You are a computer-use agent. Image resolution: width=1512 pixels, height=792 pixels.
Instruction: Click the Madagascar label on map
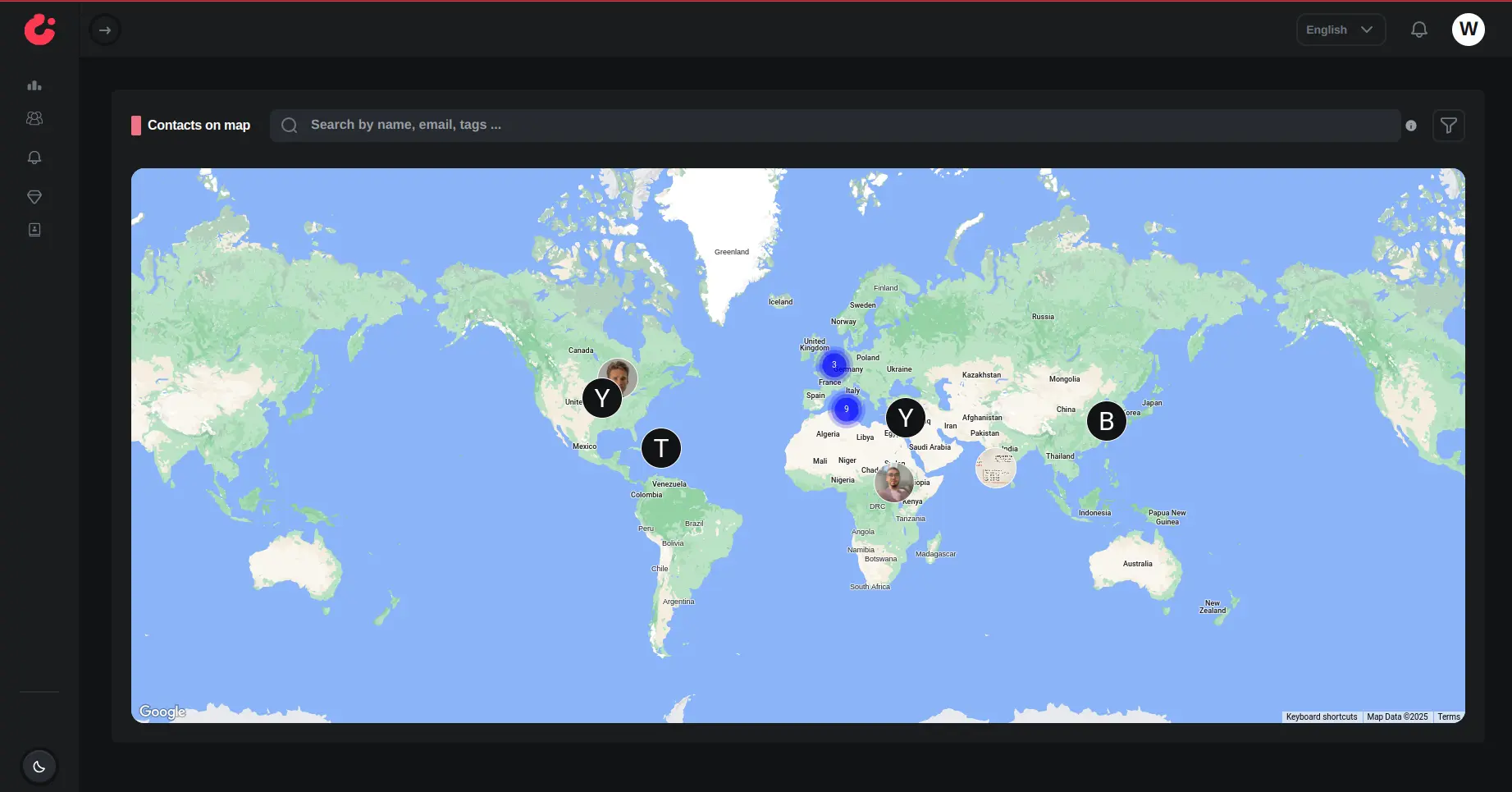(x=936, y=554)
